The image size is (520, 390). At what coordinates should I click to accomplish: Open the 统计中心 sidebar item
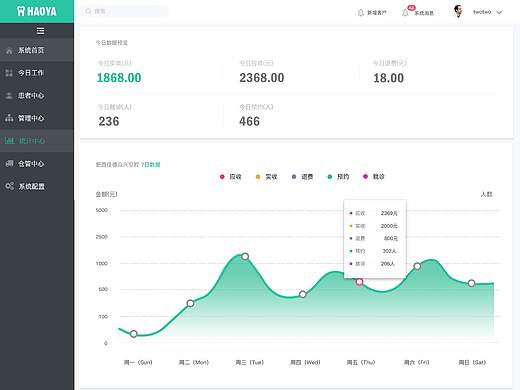coord(37,141)
